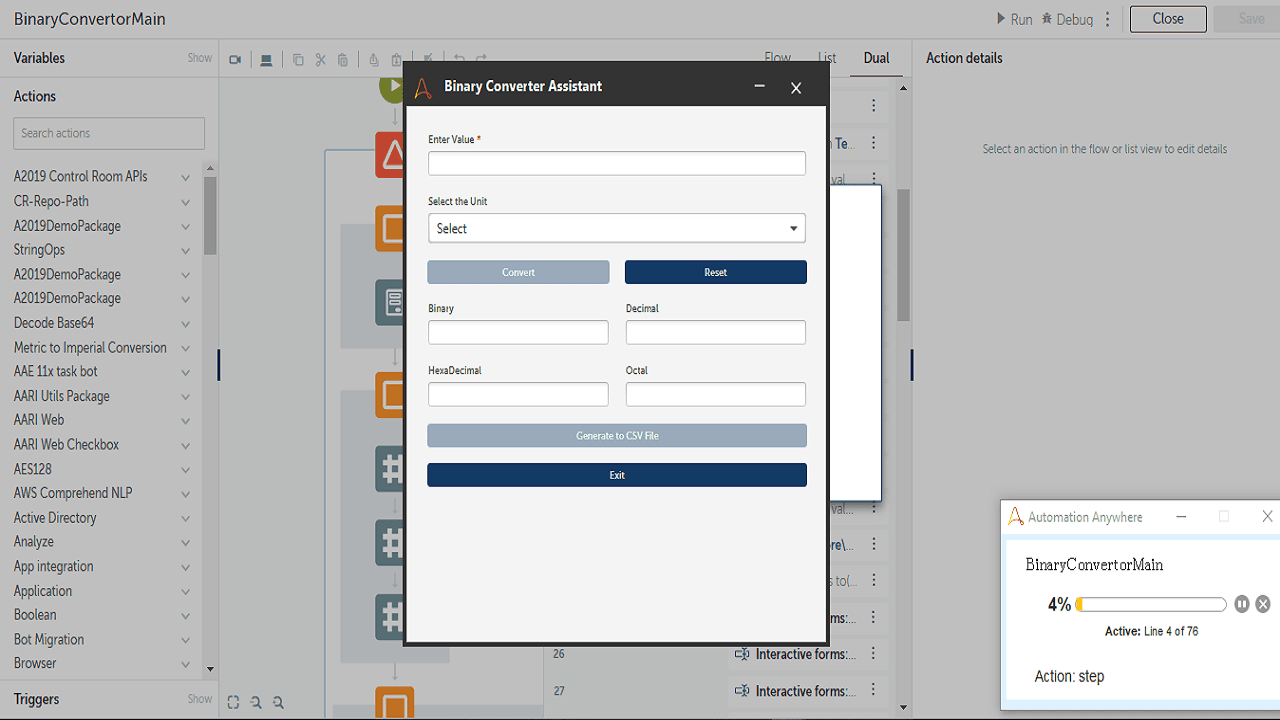This screenshot has height=720, width=1280.
Task: Switch to the Flow view tab
Action: pyautogui.click(x=777, y=58)
